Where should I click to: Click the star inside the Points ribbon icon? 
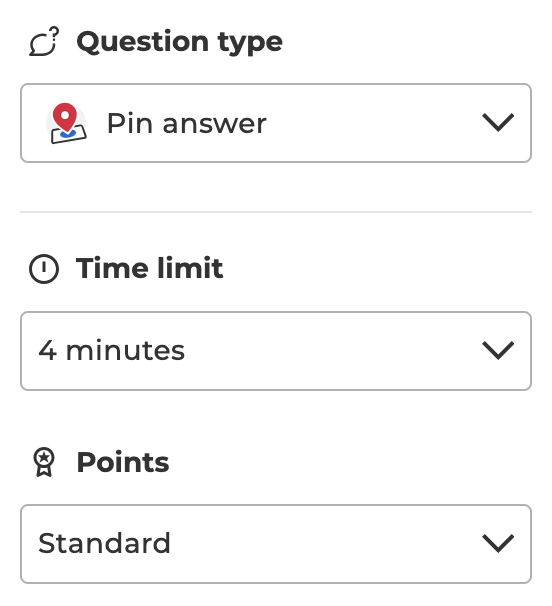[x=44, y=458]
